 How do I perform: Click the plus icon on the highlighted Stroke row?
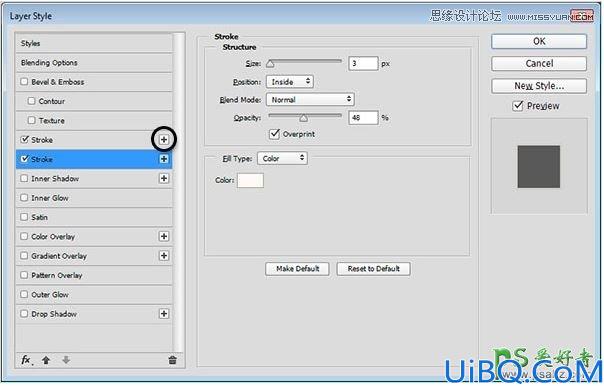pos(164,159)
